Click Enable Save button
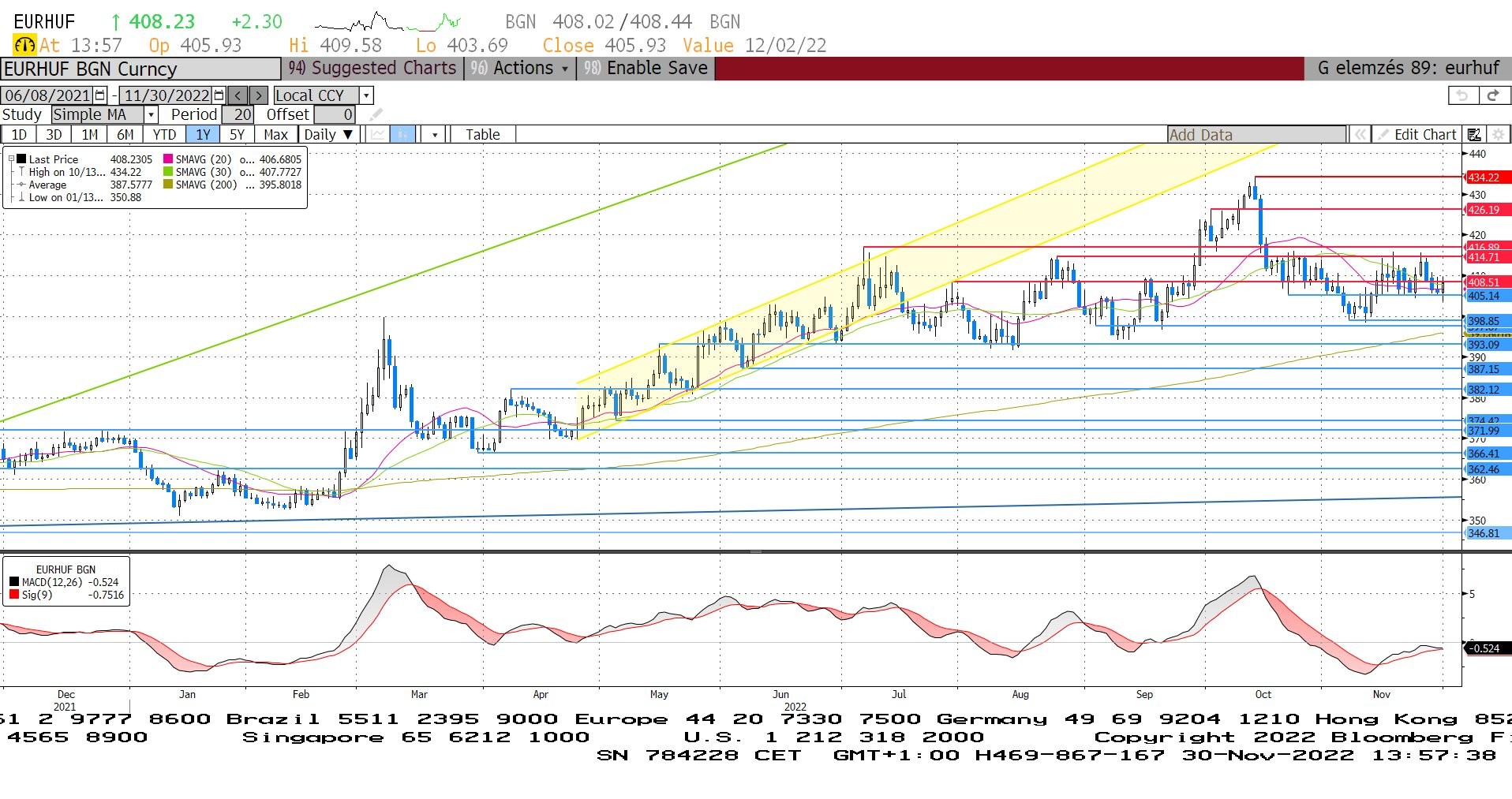Screen dimensions: 1512x799 point(646,69)
